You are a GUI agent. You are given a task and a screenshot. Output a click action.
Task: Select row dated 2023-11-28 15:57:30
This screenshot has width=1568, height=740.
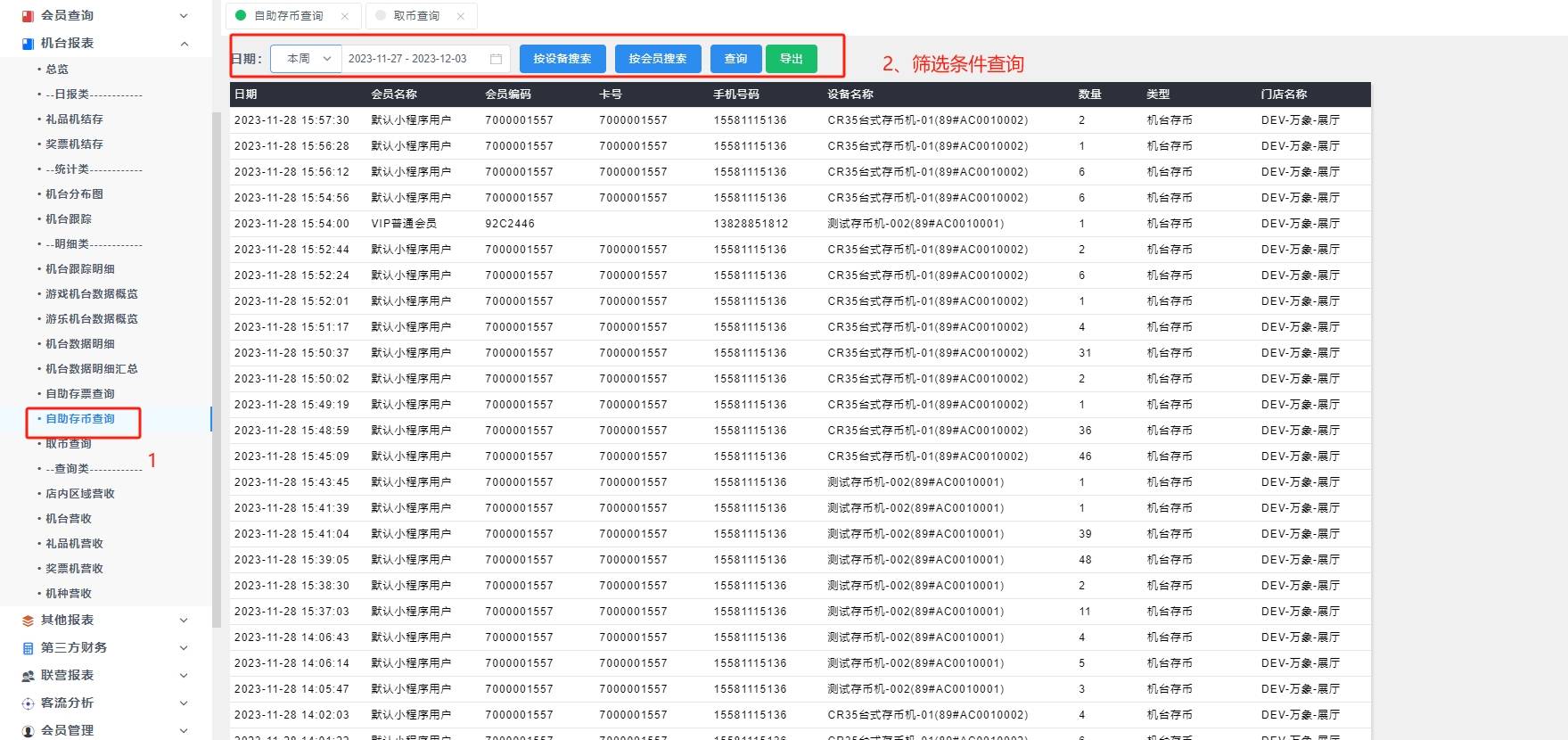pyautogui.click(x=800, y=120)
